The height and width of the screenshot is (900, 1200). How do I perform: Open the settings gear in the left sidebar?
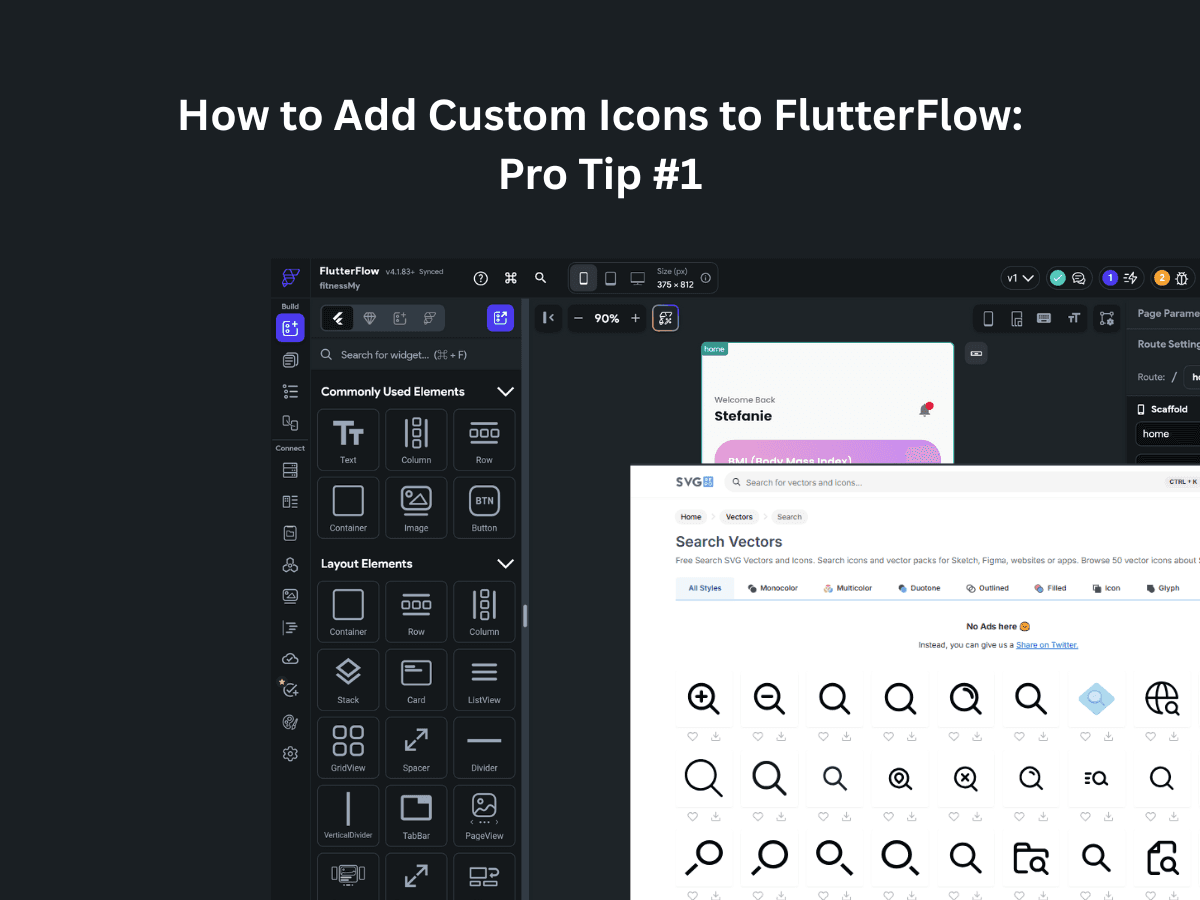coord(290,754)
